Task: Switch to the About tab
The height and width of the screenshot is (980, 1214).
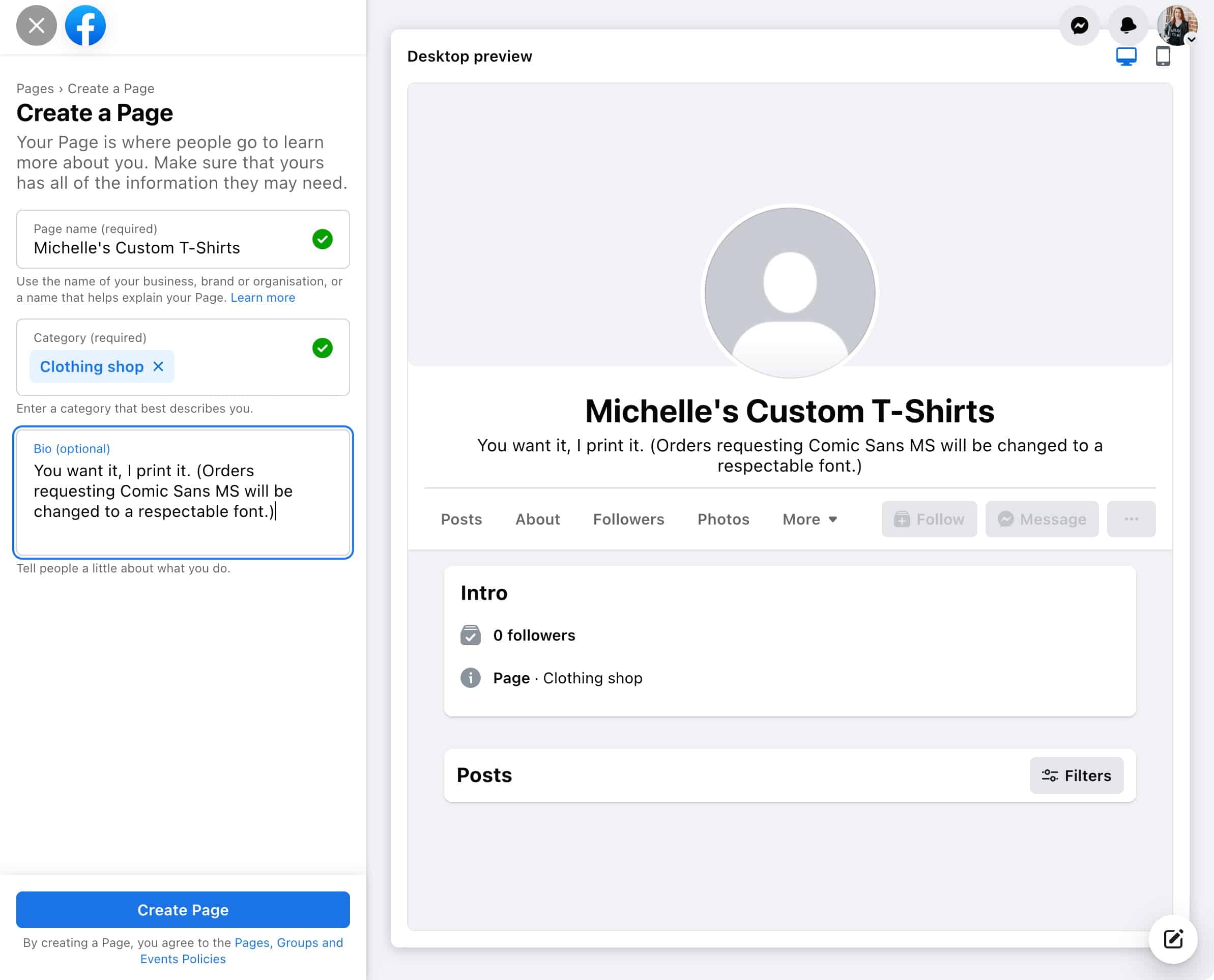Action: tap(537, 518)
